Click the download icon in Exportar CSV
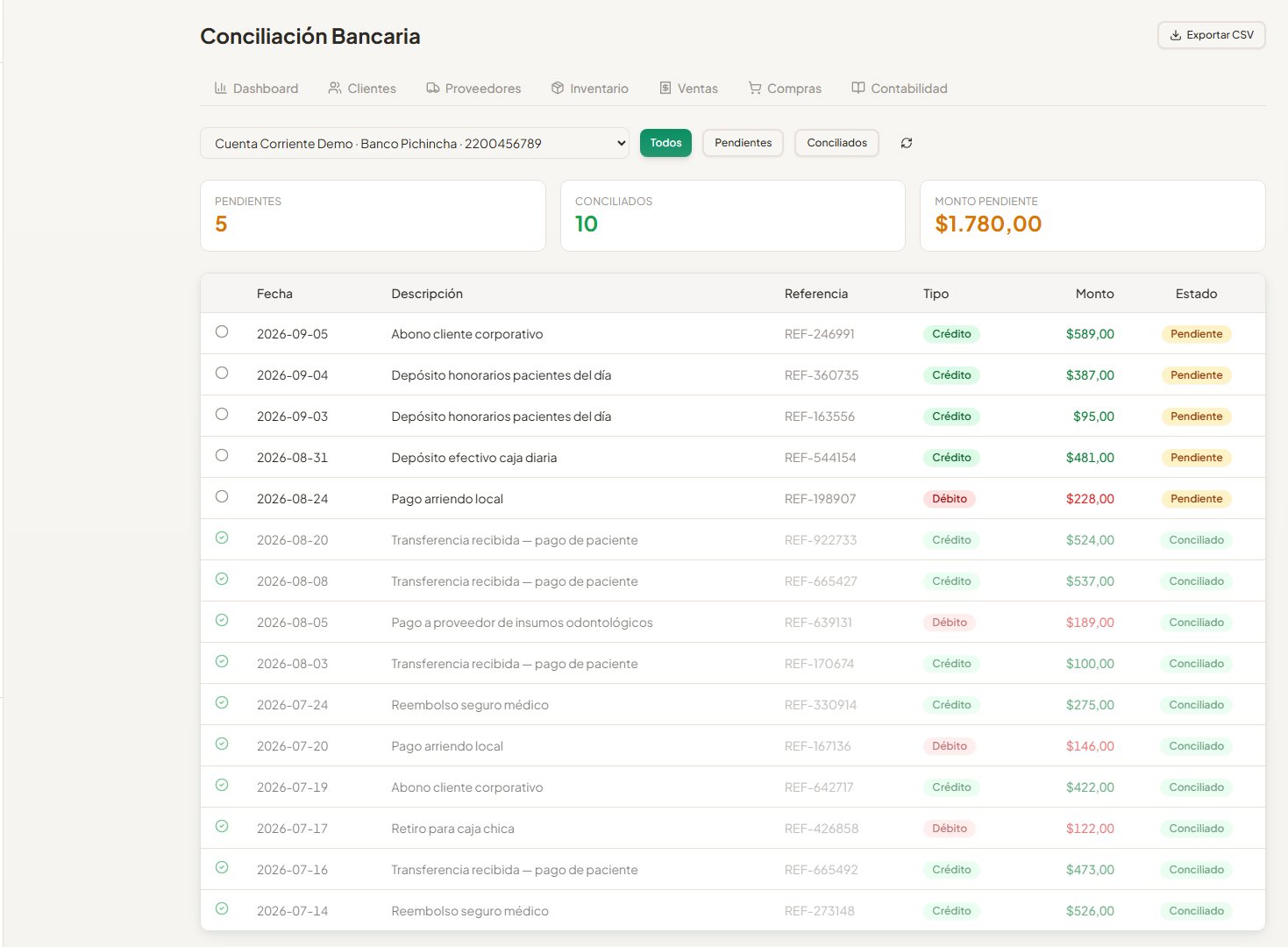The height and width of the screenshot is (947, 1288). click(1176, 35)
